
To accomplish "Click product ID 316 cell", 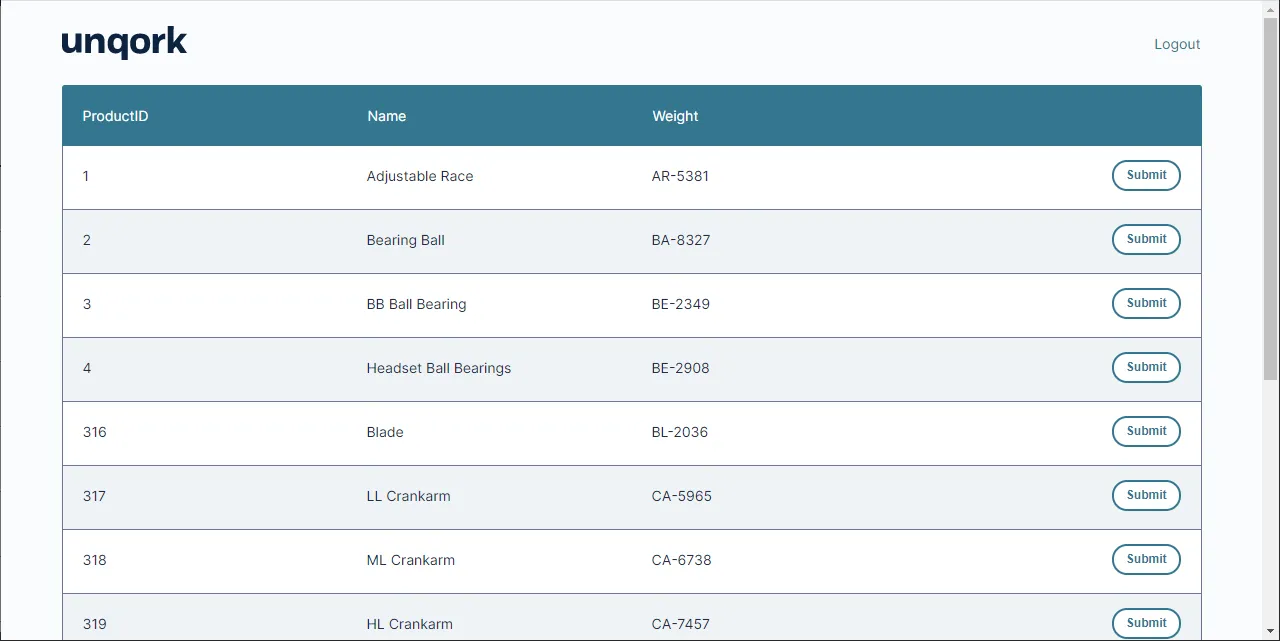I will tap(94, 432).
